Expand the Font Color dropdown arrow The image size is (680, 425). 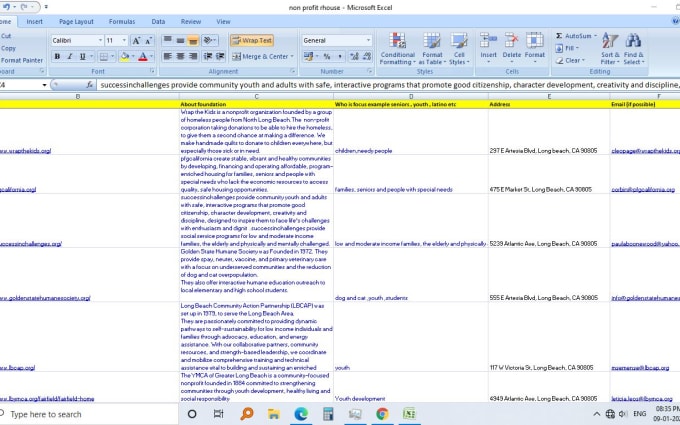tap(151, 56)
